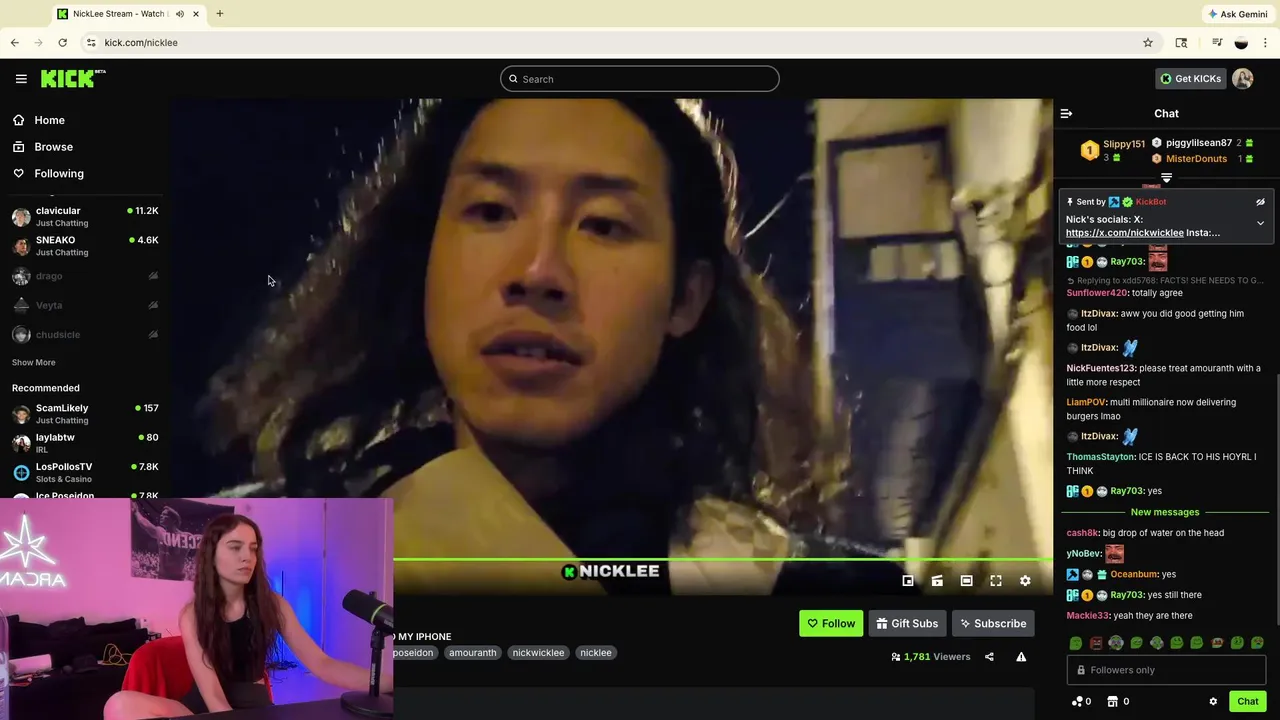
Task: Open video player settings gear
Action: pyautogui.click(x=1025, y=581)
